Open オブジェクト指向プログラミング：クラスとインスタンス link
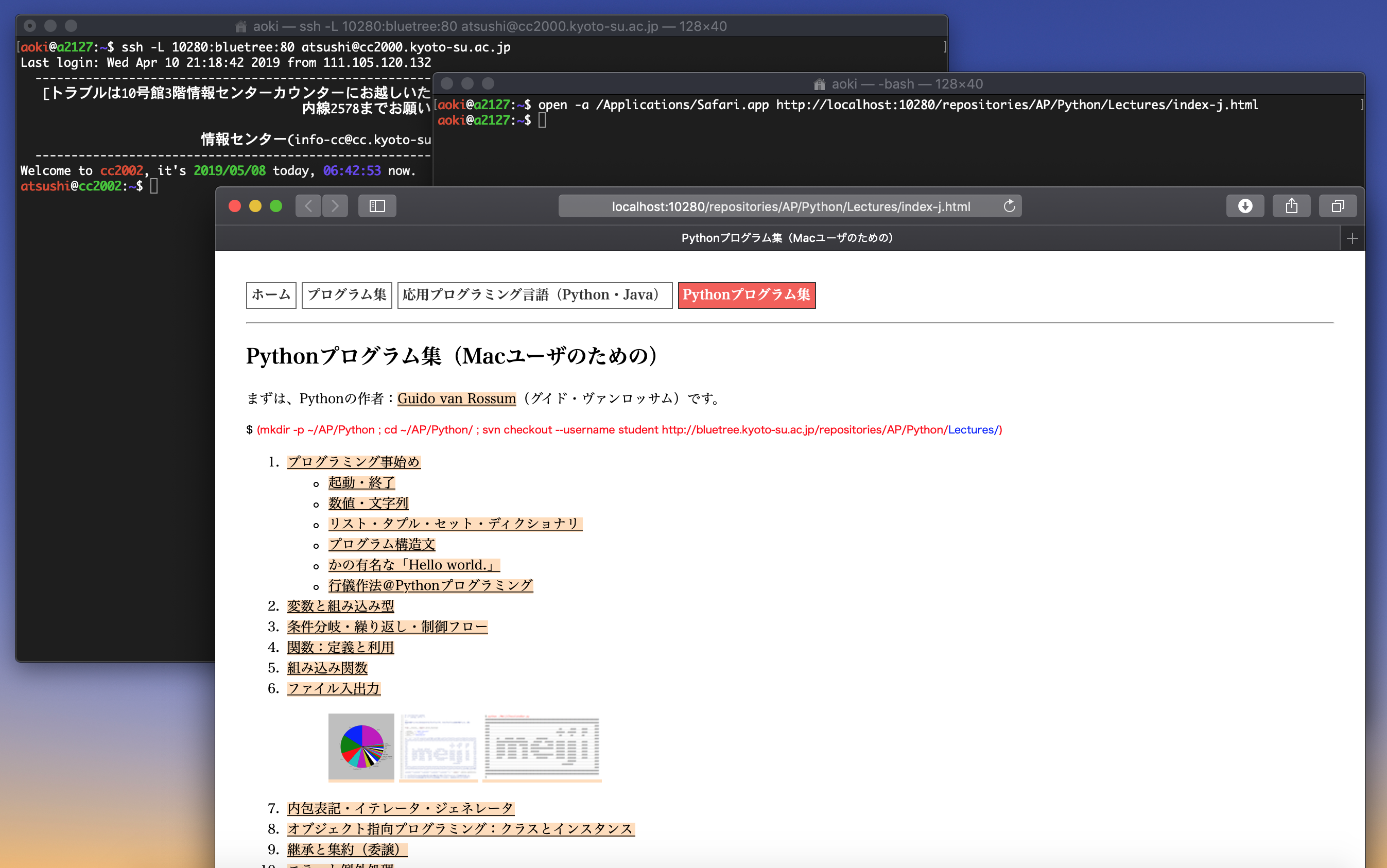The image size is (1387, 868). [x=461, y=829]
